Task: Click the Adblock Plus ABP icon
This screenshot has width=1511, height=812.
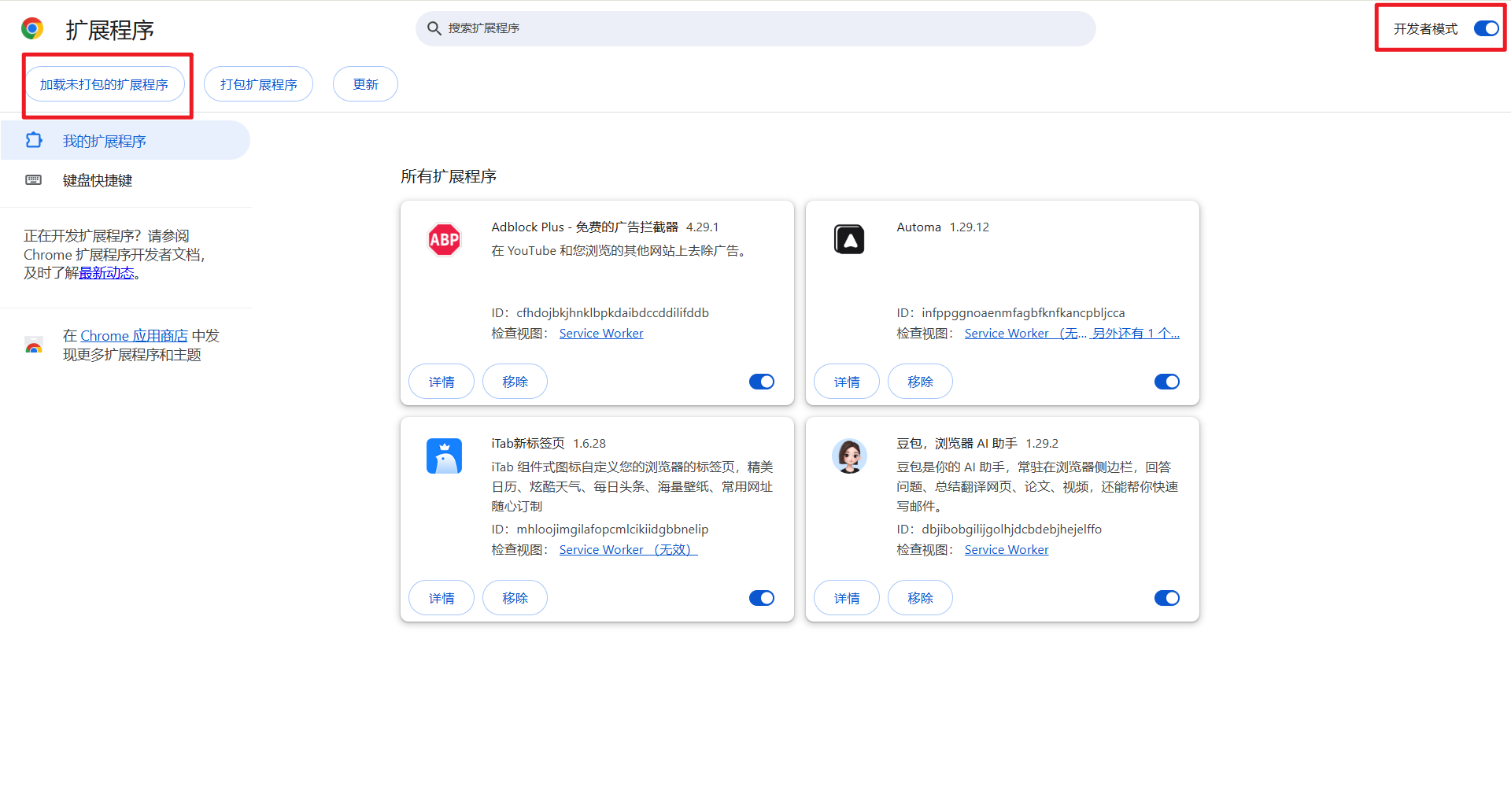Action: 444,240
